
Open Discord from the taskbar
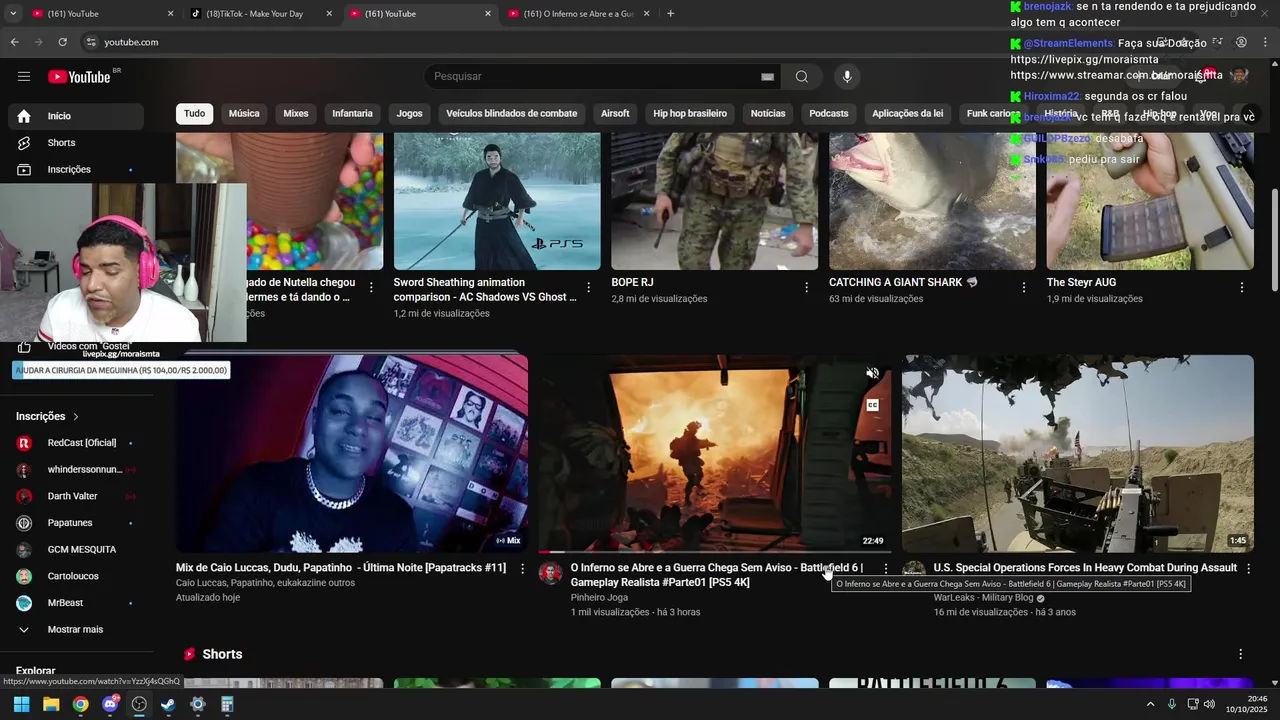coord(110,704)
